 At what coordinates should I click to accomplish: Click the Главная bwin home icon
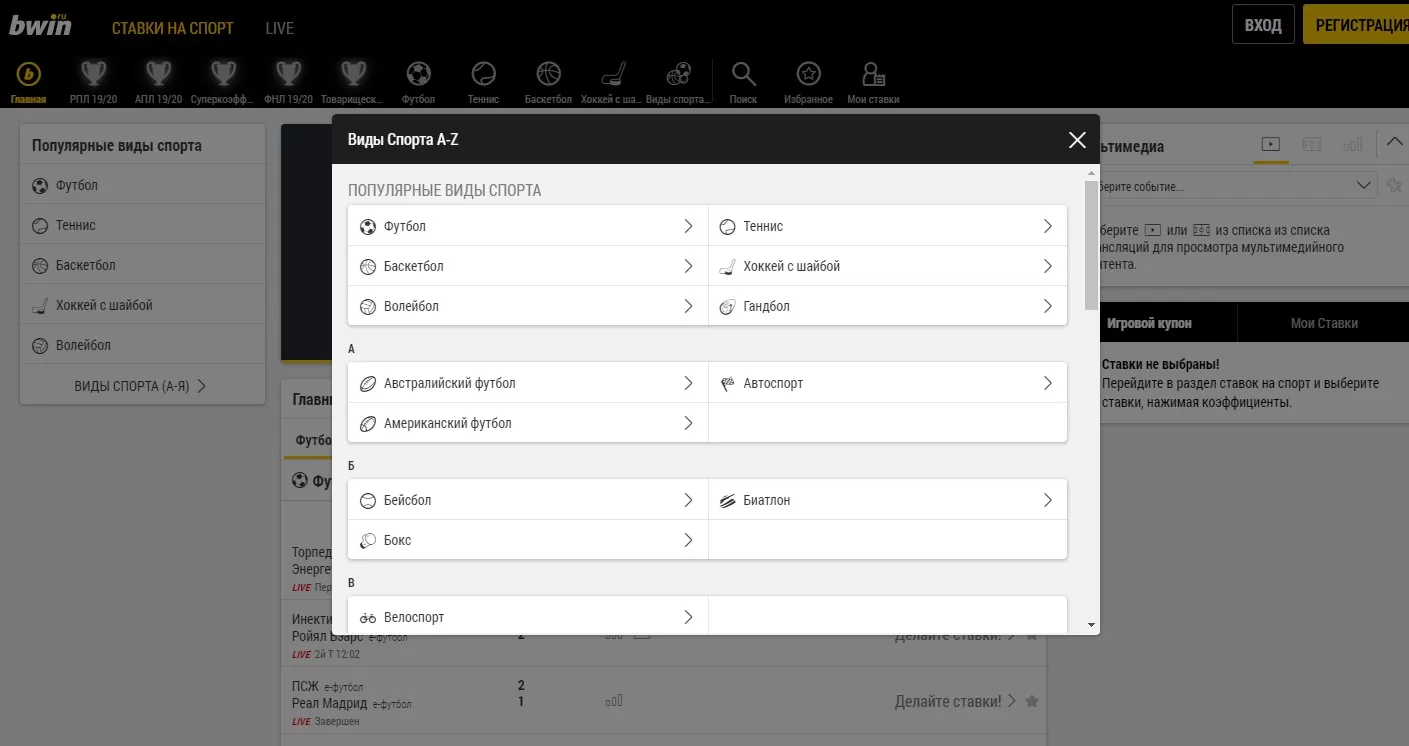point(29,75)
